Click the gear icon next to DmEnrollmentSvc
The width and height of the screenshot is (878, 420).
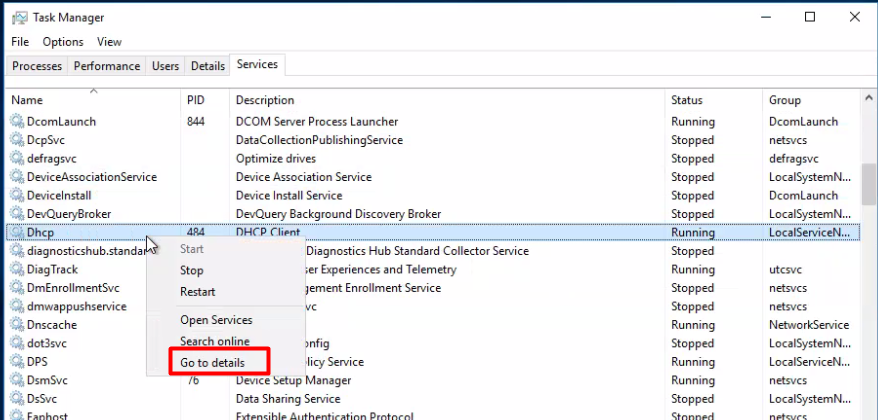(x=18, y=288)
